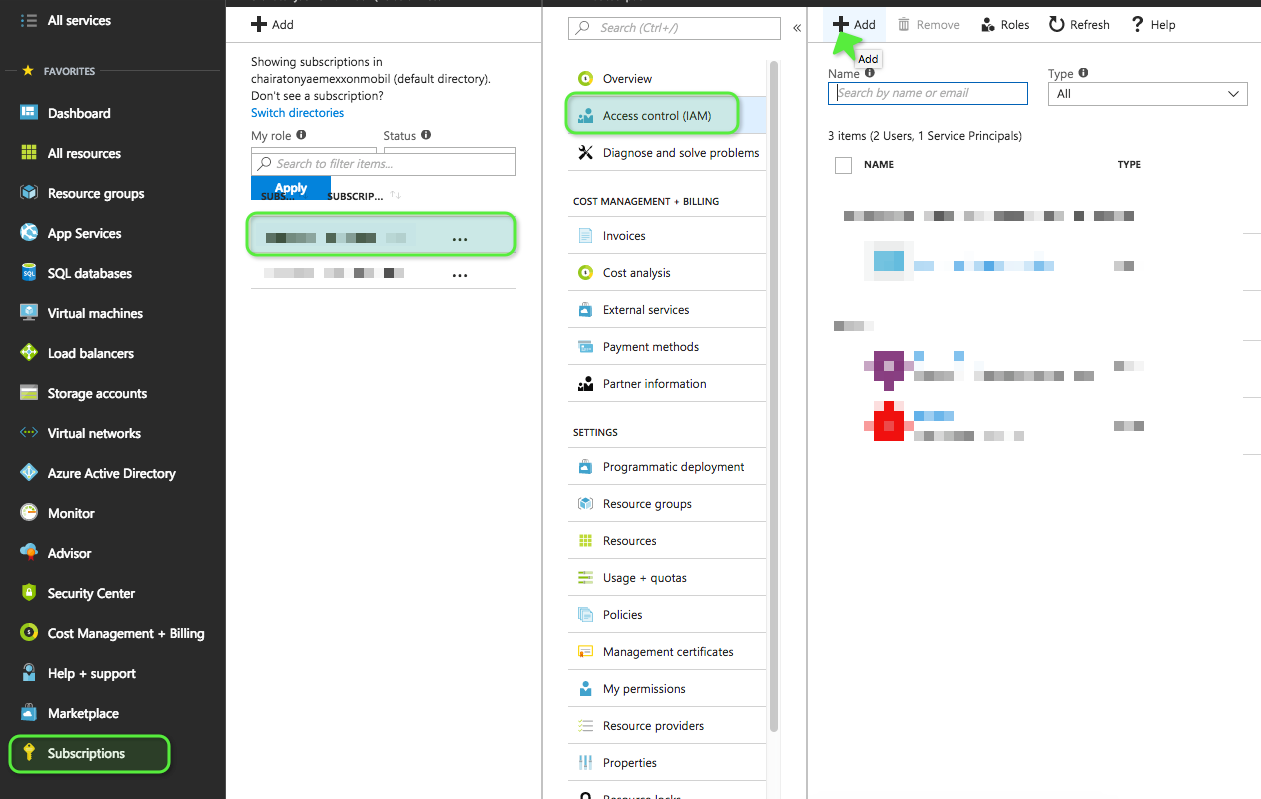Open Resources under Settings
The width and height of the screenshot is (1261, 799).
pyautogui.click(x=667, y=541)
